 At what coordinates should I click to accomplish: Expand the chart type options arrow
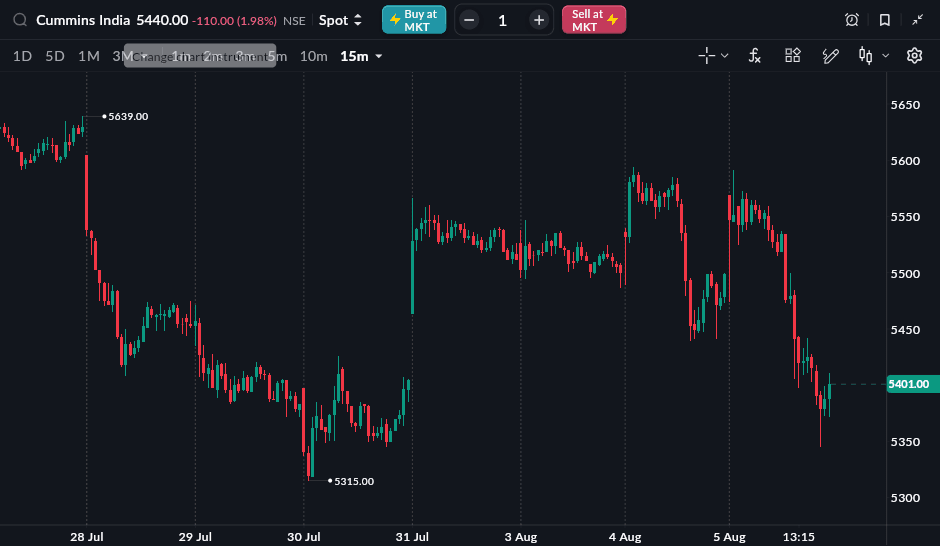[x=885, y=56]
